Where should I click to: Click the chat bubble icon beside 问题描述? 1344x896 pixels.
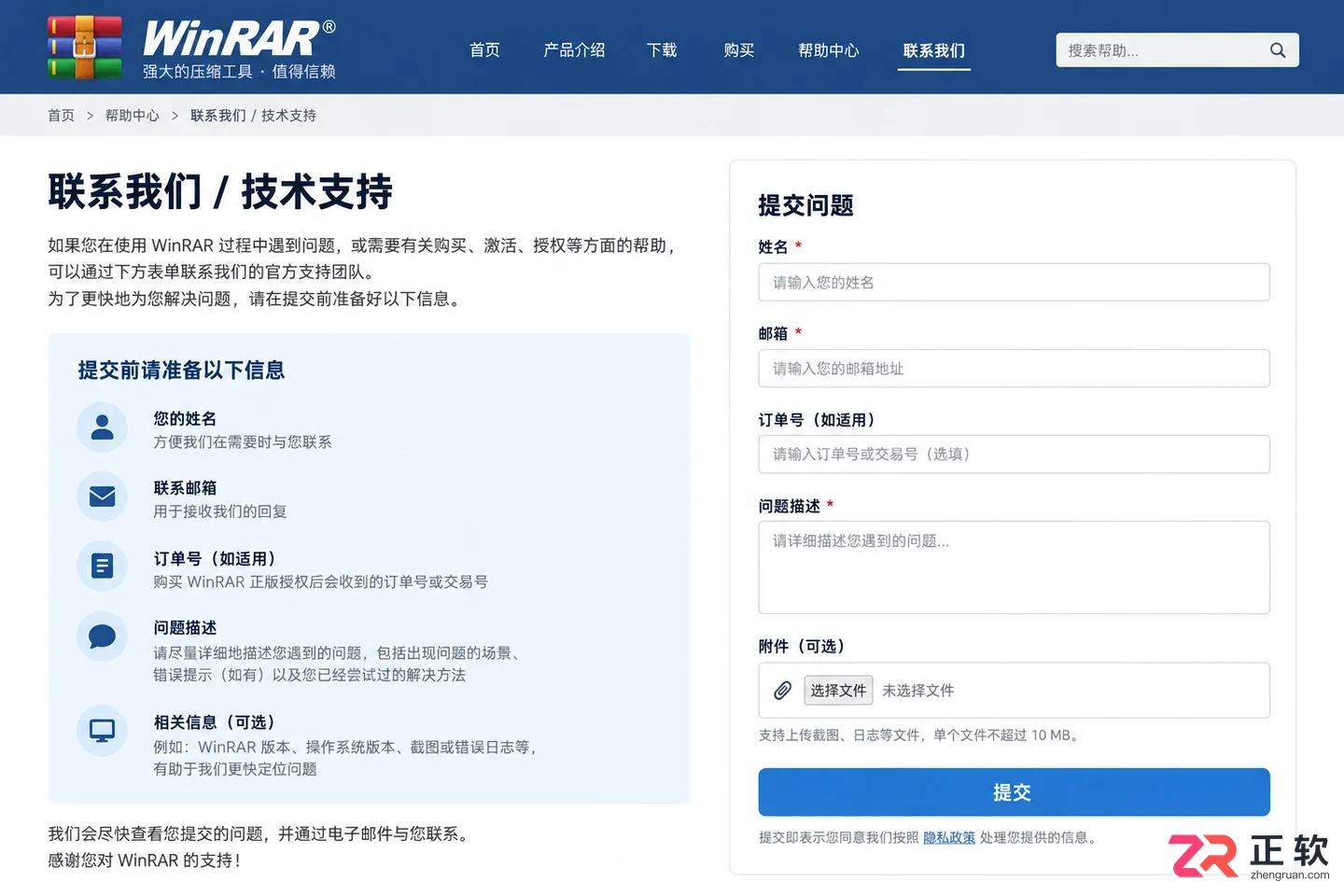102,637
